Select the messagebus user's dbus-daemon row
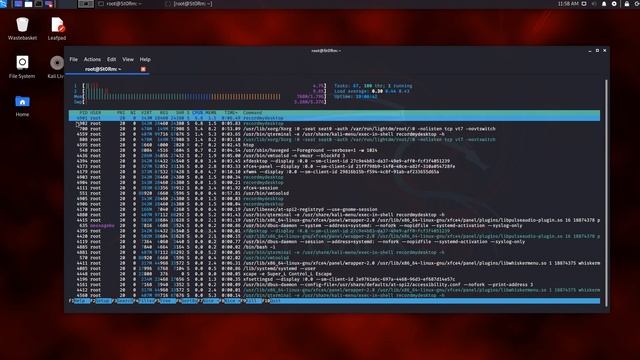640x360 pixels. click(x=334, y=225)
